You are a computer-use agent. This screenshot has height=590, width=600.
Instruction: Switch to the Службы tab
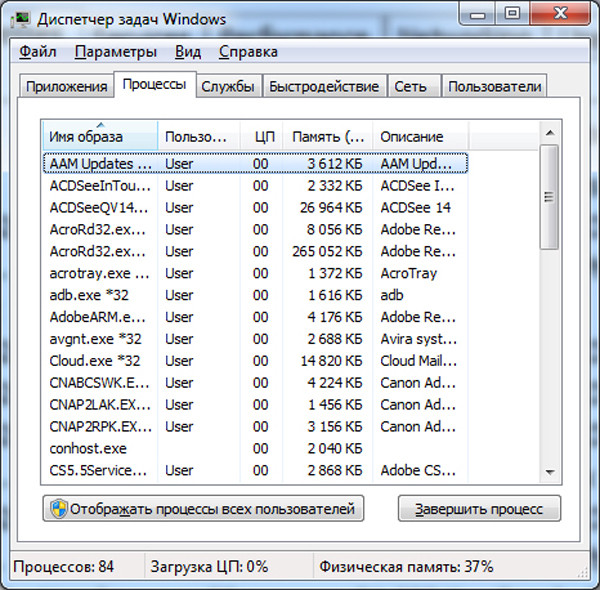[229, 86]
